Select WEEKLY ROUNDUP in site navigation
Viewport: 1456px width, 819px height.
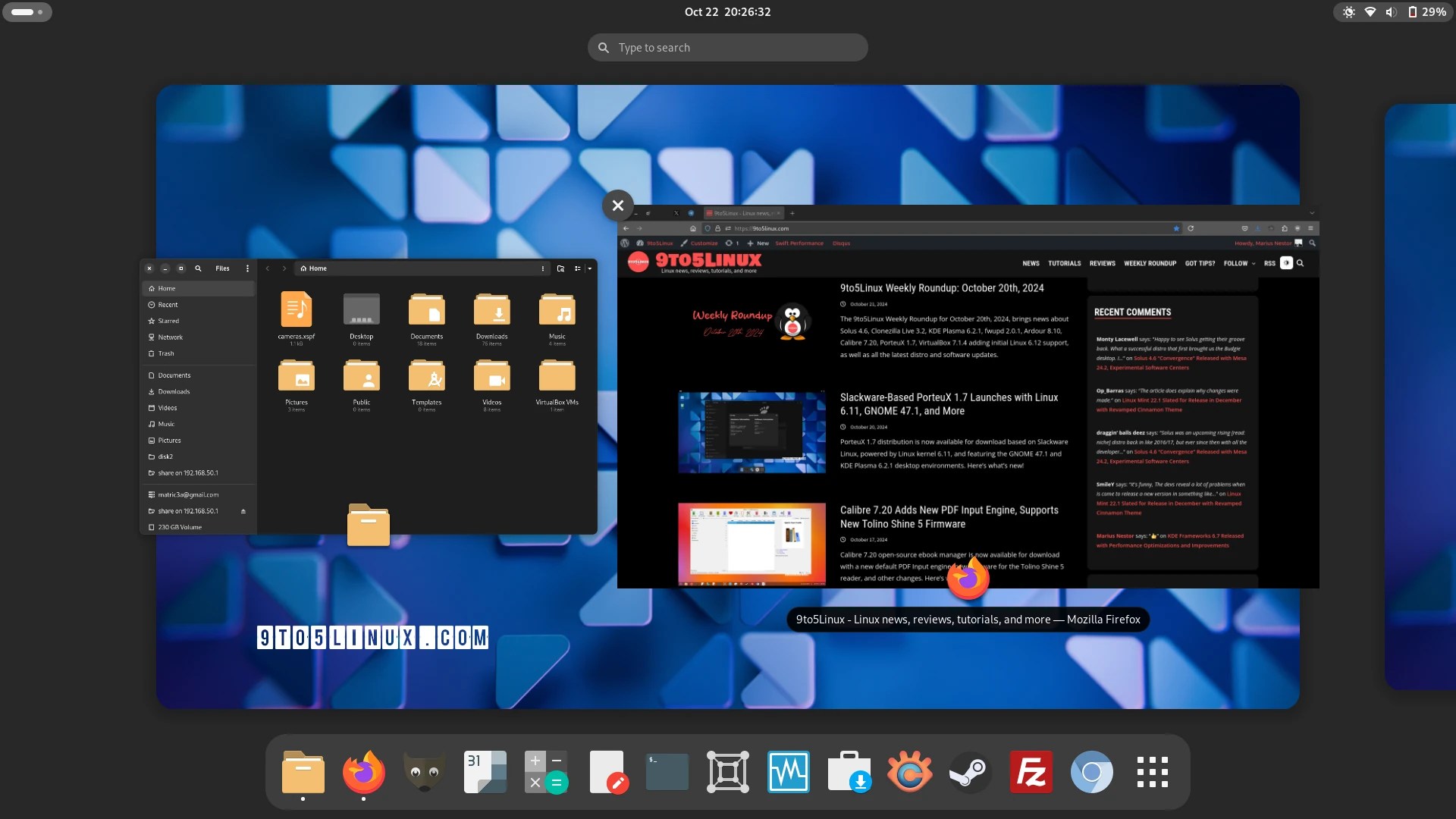click(x=1150, y=263)
